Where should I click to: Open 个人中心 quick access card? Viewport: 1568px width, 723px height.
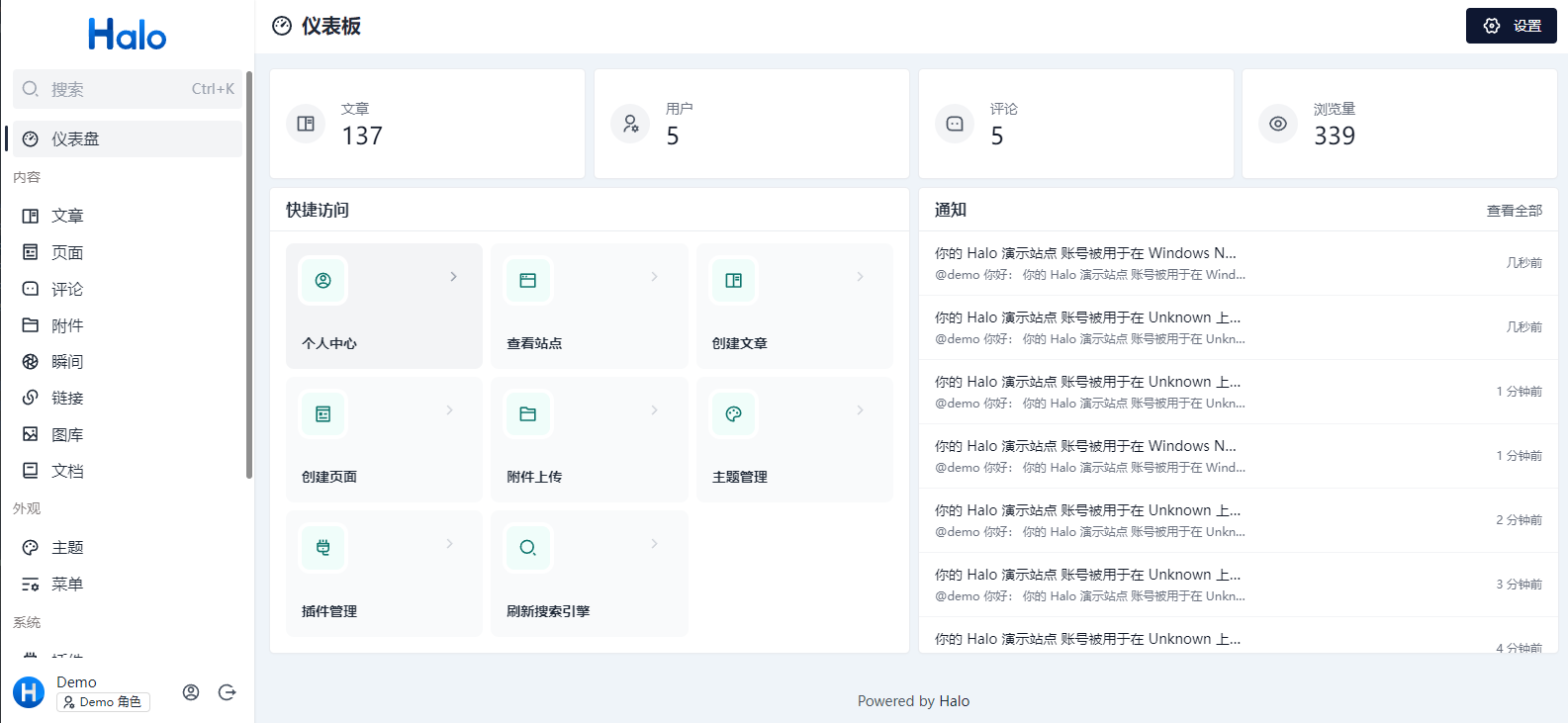pyautogui.click(x=384, y=306)
